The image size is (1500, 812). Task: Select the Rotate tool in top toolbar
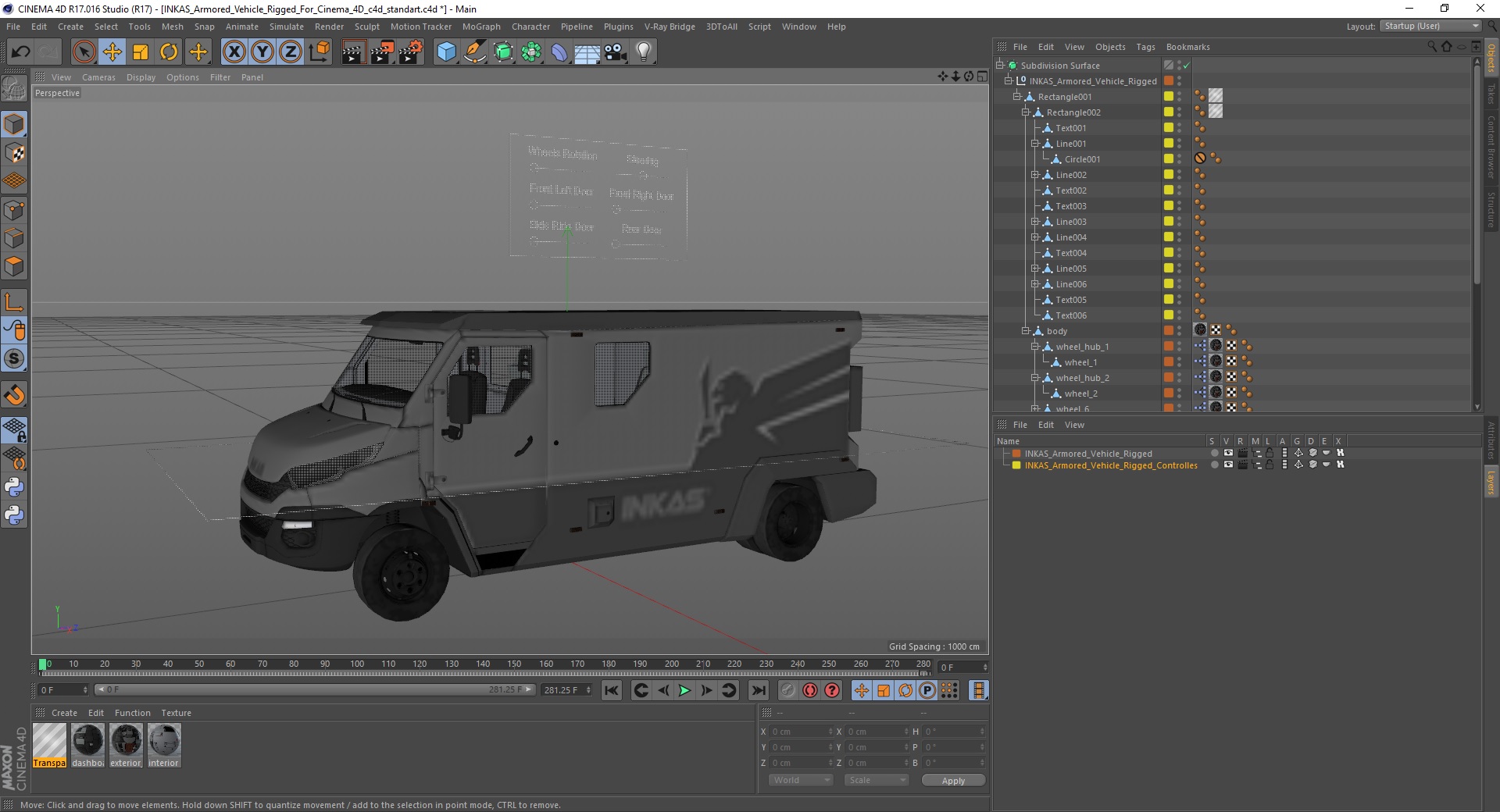click(x=169, y=52)
